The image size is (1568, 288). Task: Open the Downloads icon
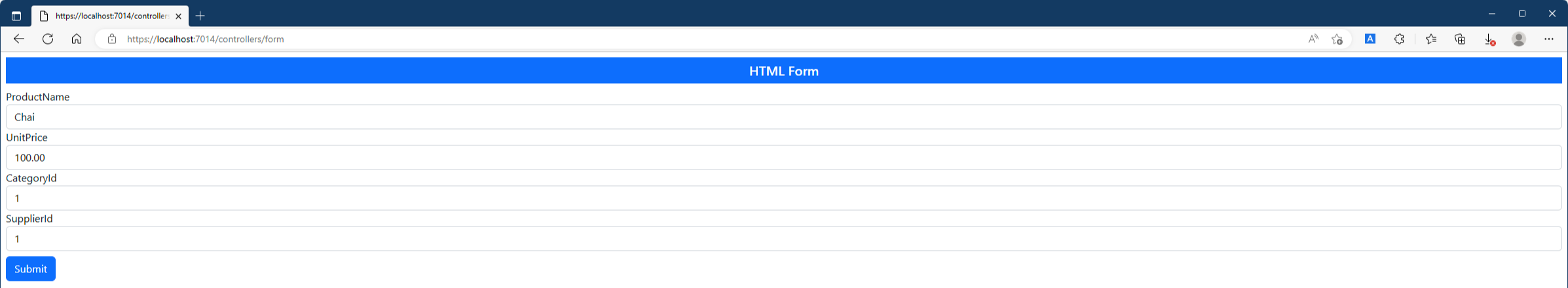pos(1489,39)
